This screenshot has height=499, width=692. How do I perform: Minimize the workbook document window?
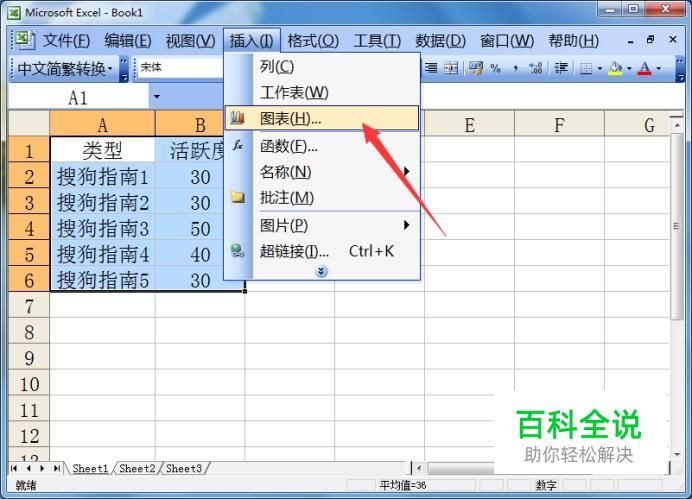pyautogui.click(x=631, y=41)
